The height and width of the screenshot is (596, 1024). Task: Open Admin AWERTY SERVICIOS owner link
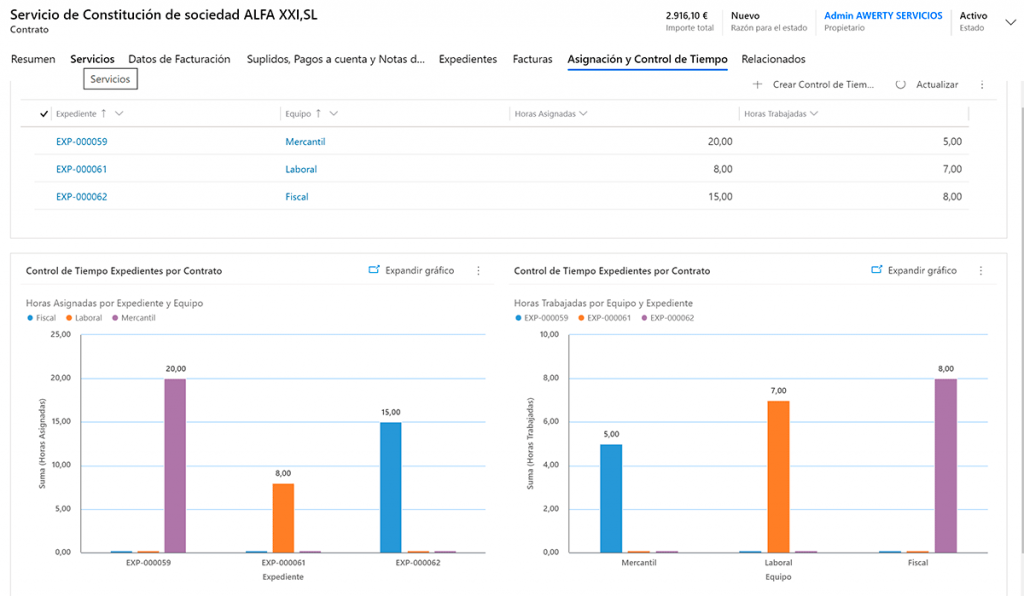click(x=882, y=16)
